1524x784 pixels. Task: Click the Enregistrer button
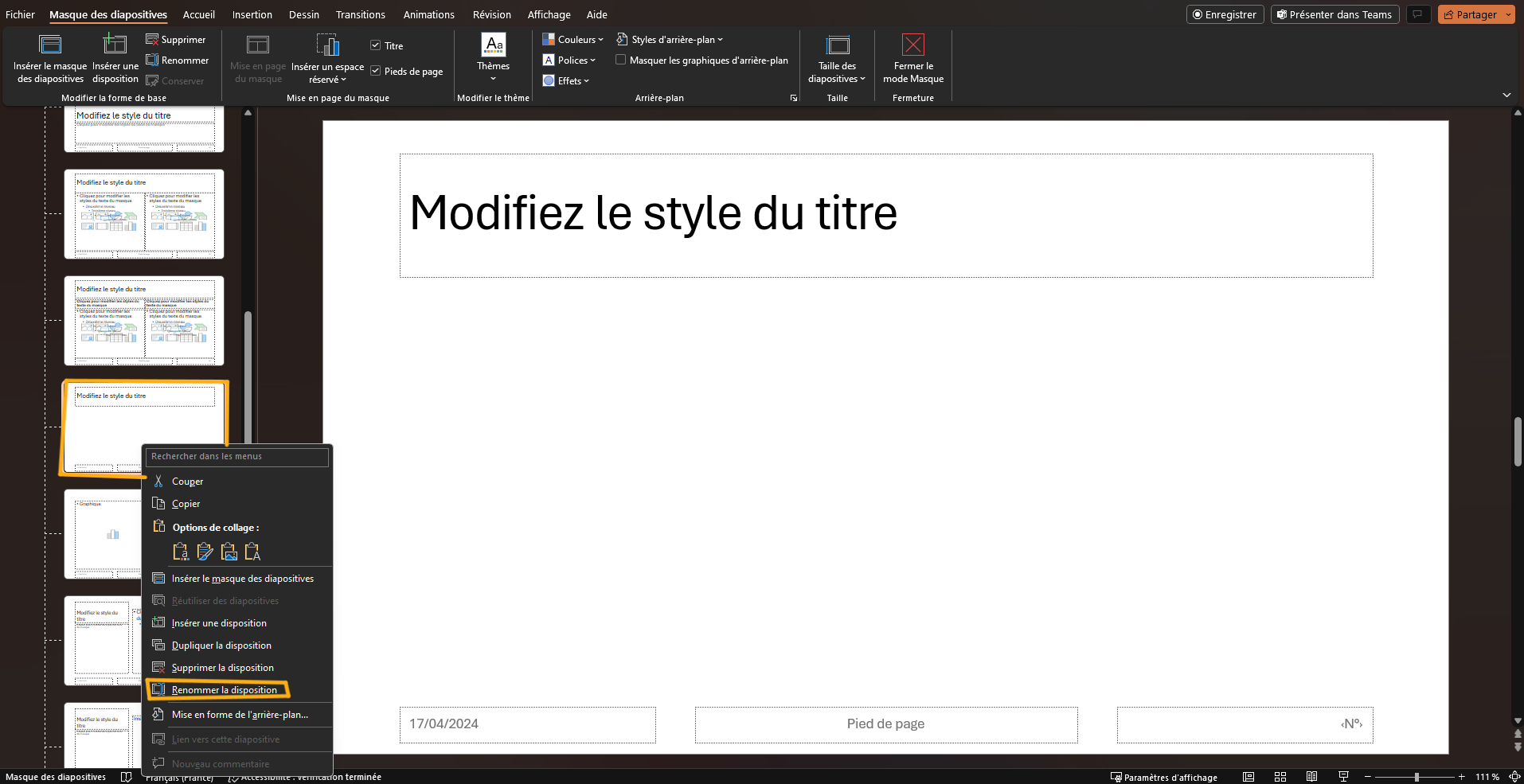tap(1225, 15)
